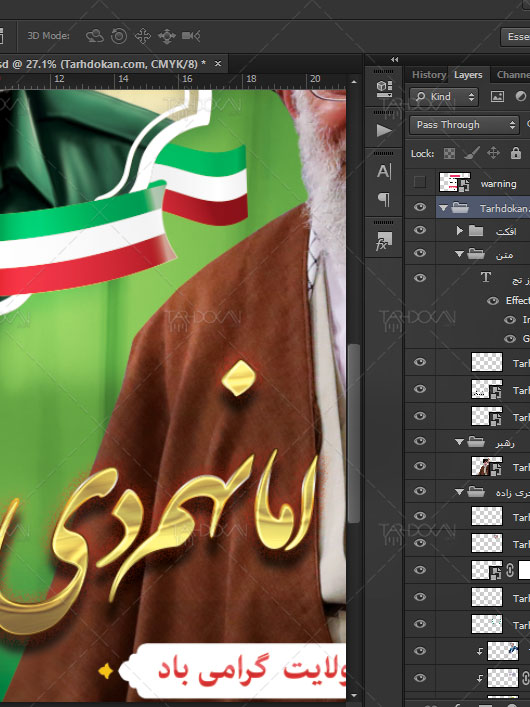Hide the text layer under متن

coord(419,278)
